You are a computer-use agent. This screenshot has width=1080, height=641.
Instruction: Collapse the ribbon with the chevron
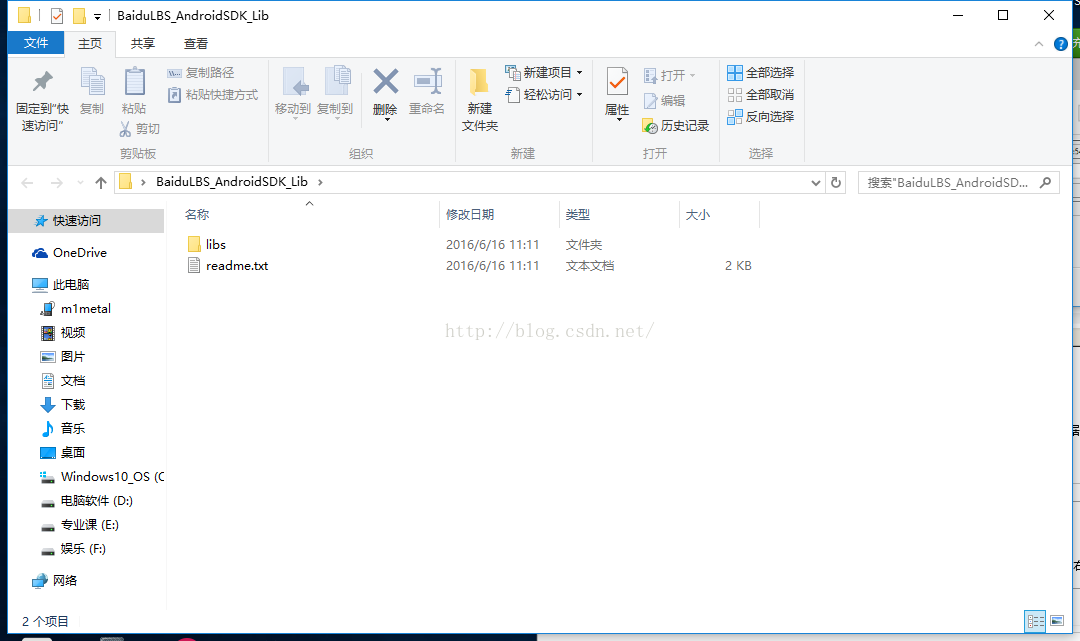pyautogui.click(x=1039, y=44)
